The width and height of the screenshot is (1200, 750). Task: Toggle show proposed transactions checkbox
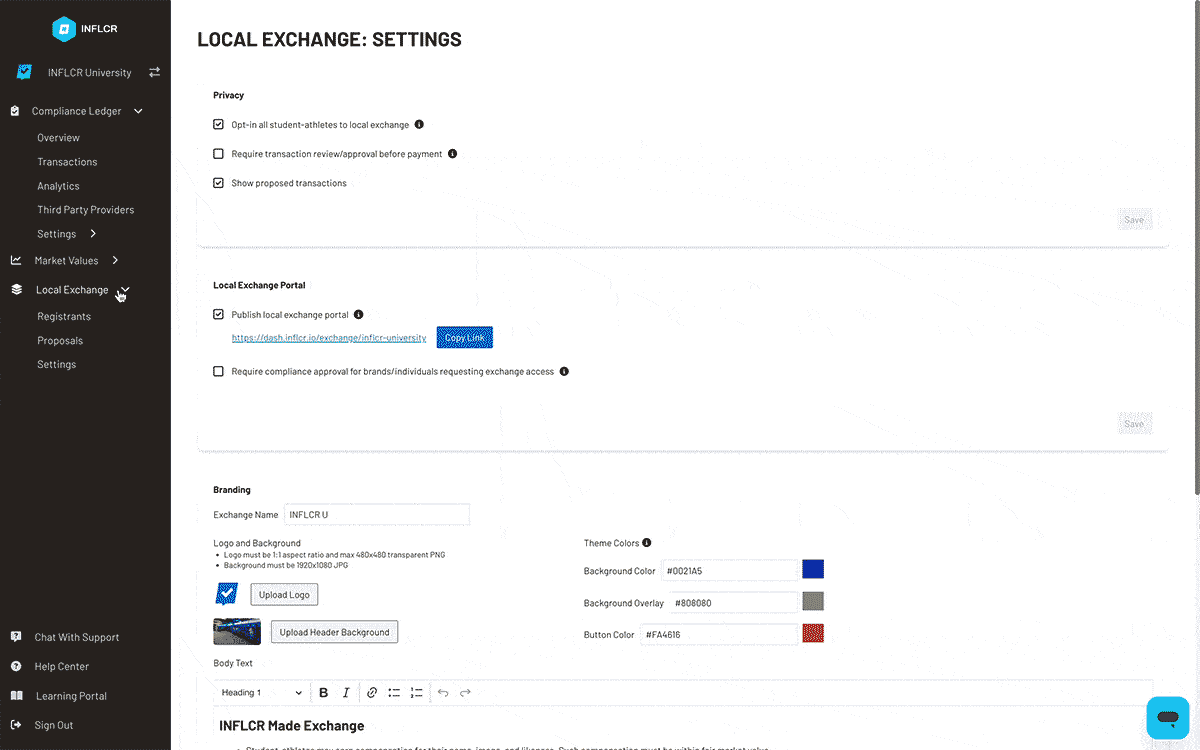[x=219, y=183]
